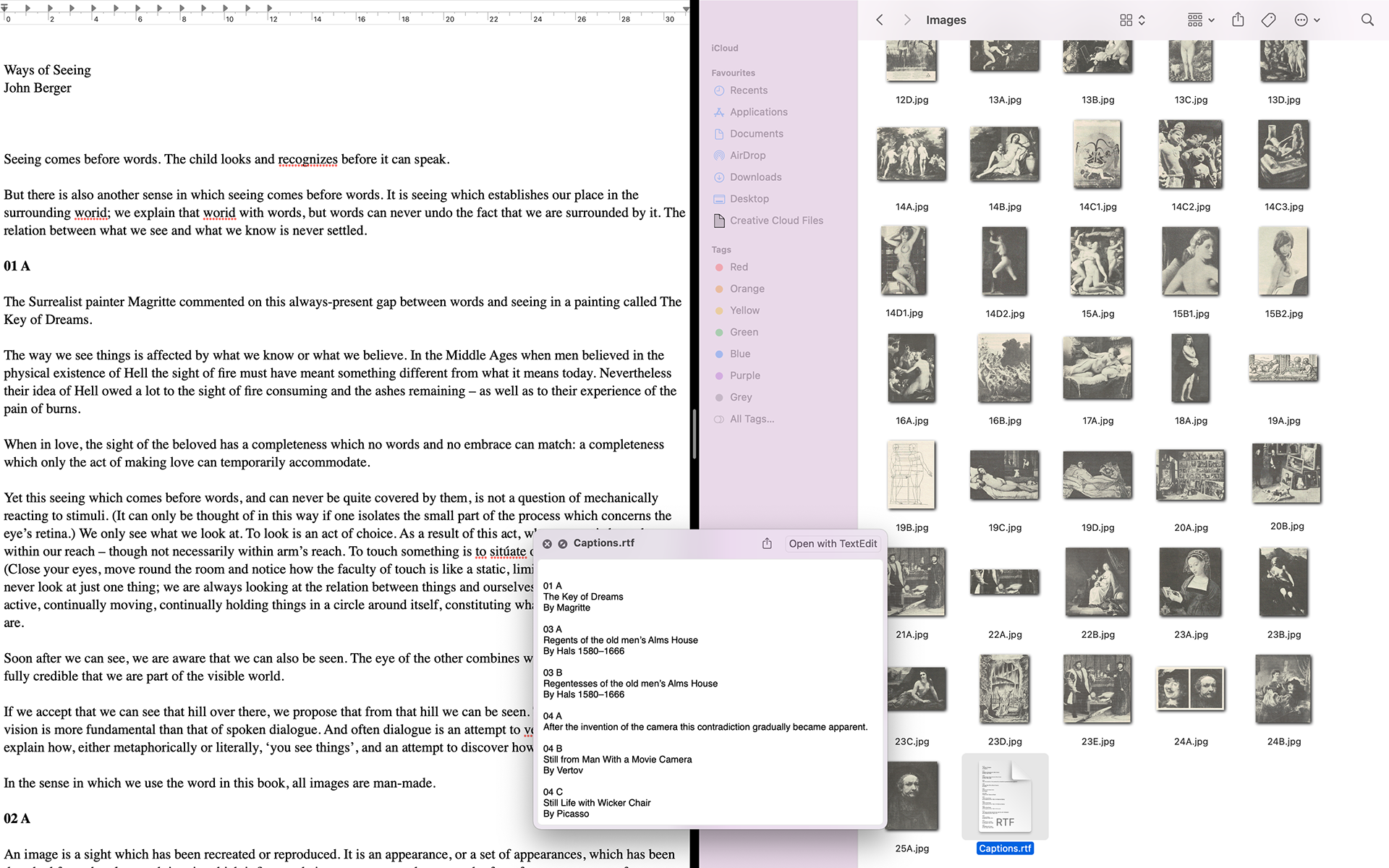Select thumbnail 14A.jpg
The width and height of the screenshot is (1389, 868).
pyautogui.click(x=912, y=154)
